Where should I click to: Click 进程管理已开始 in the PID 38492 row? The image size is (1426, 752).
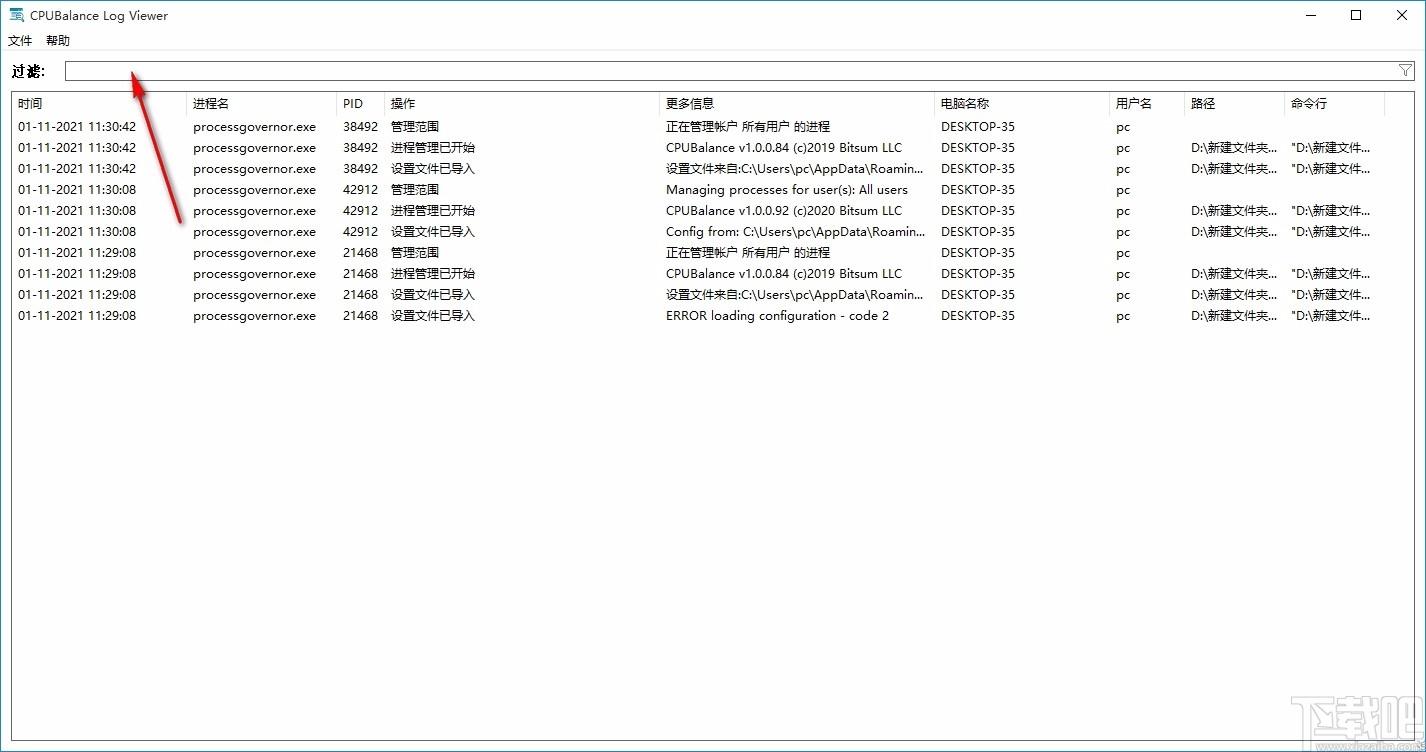[x=433, y=148]
